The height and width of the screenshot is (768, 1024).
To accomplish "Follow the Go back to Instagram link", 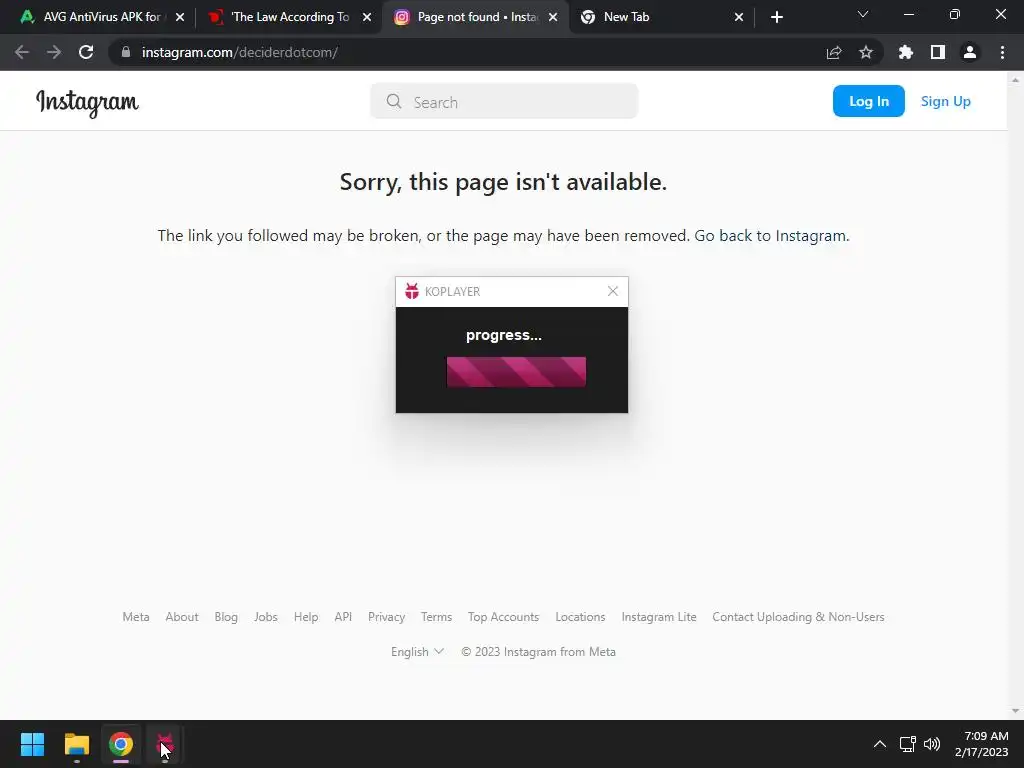I will pyautogui.click(x=771, y=236).
